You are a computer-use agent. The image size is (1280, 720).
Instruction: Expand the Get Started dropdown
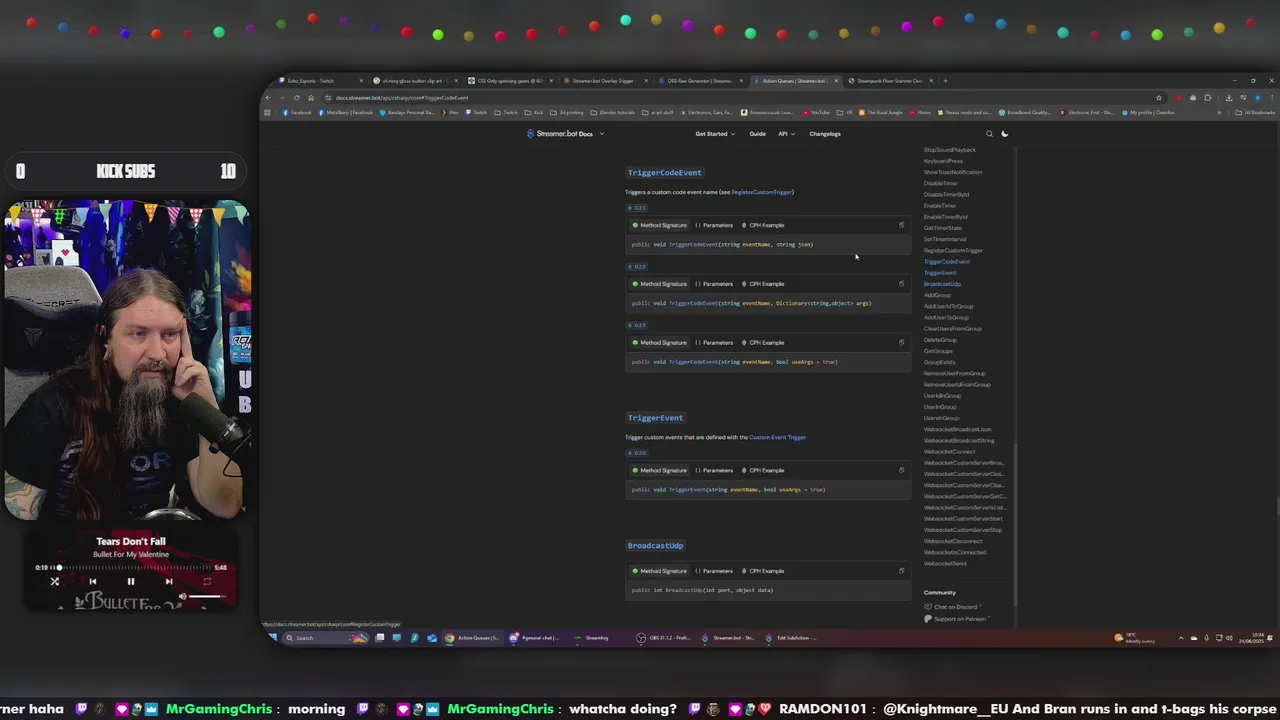(715, 134)
